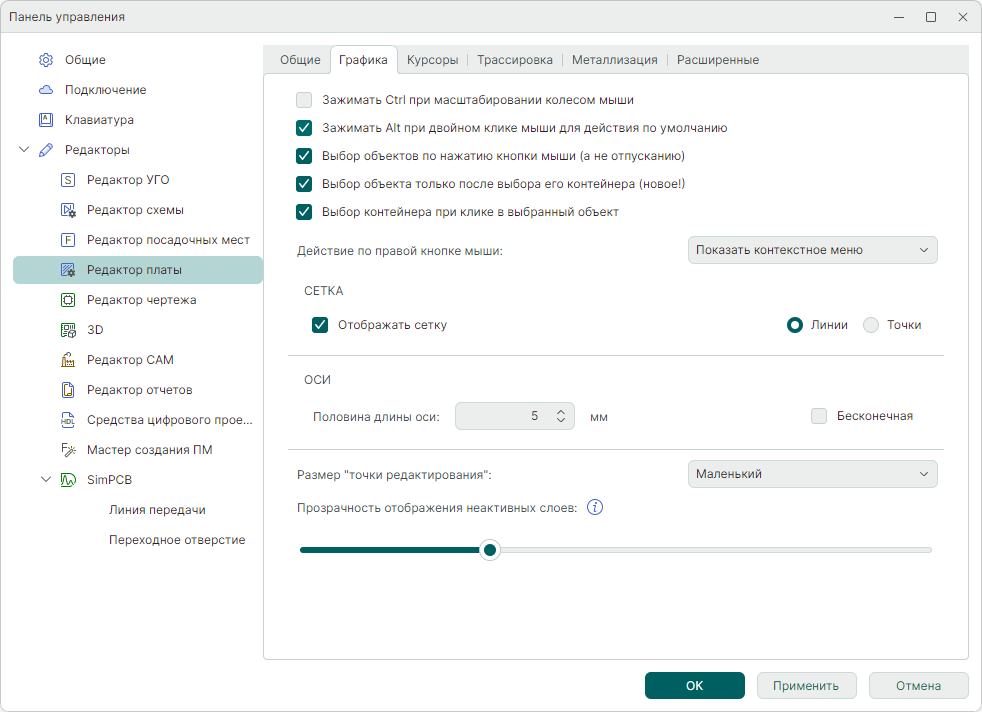Click the cloud icon for Подключение
982x712 pixels.
[46, 90]
